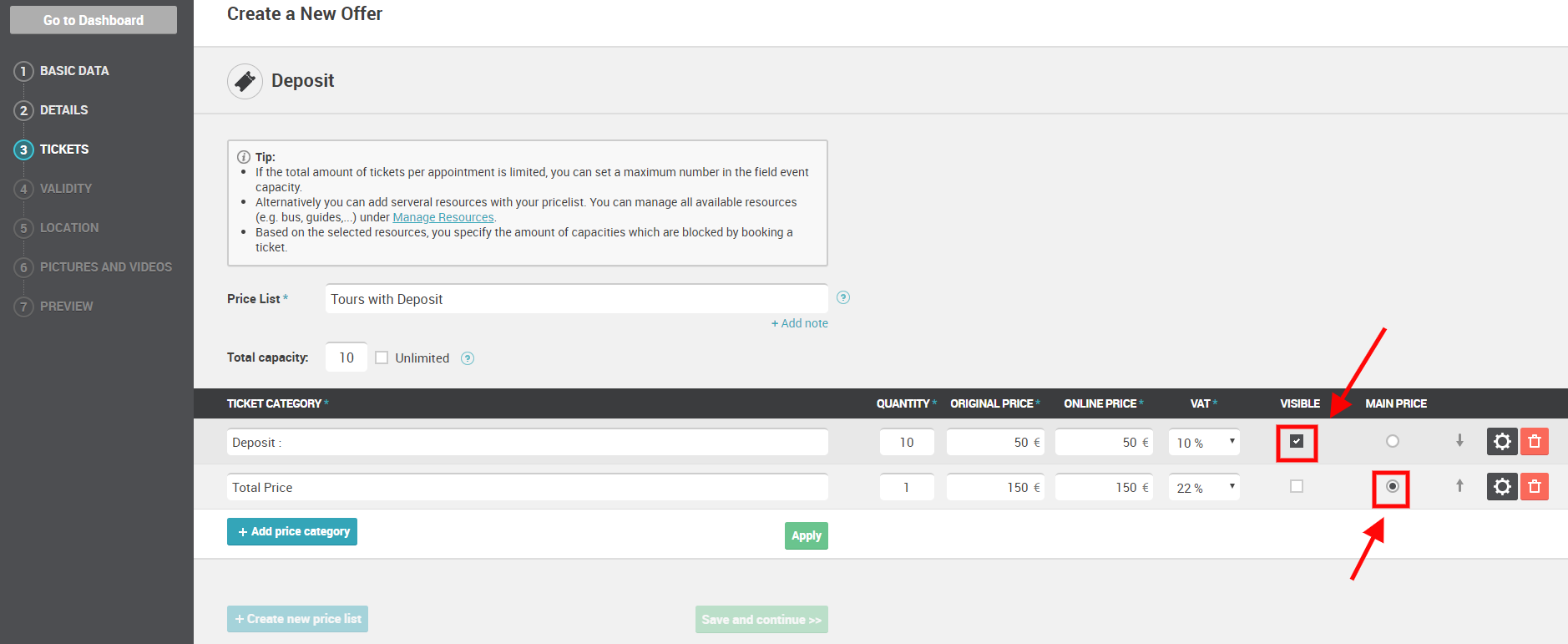Enable Unlimited capacity checkbox
This screenshot has width=1568, height=644.
tap(382, 357)
